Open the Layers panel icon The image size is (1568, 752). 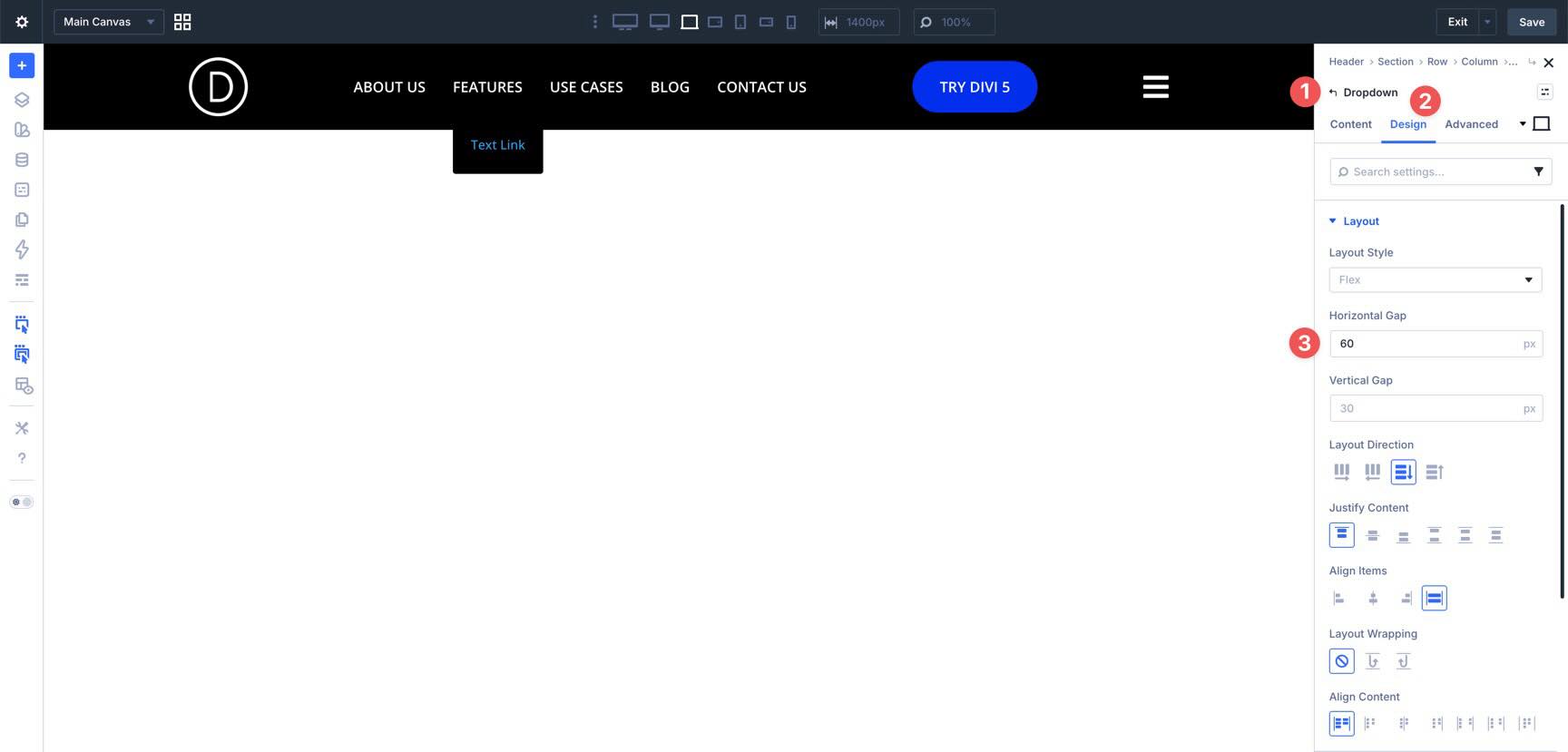click(22, 100)
